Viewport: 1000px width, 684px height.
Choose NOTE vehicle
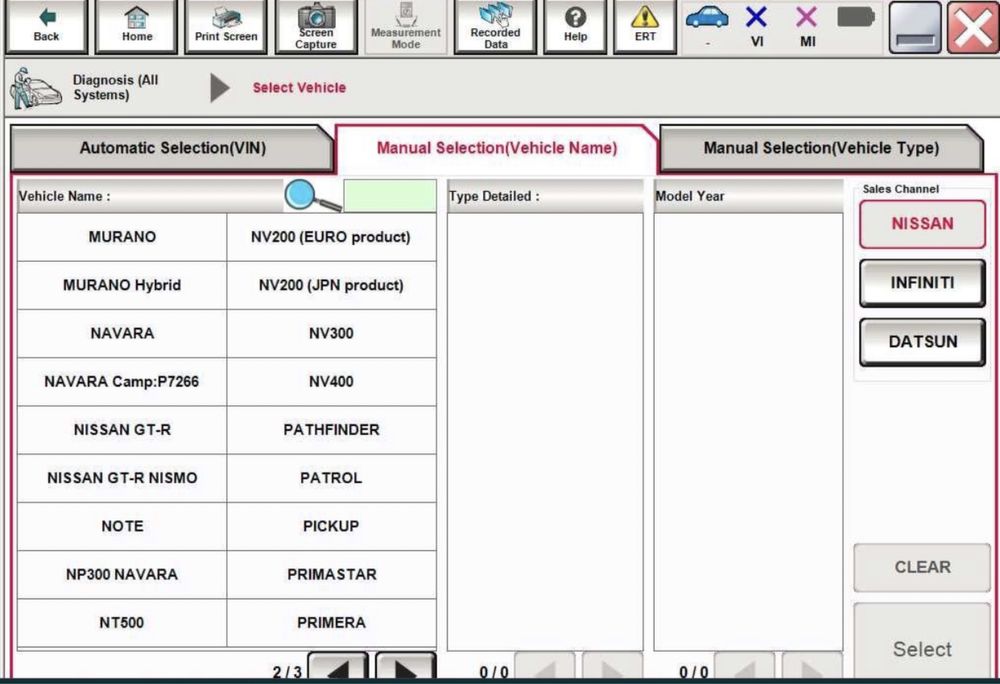tap(122, 526)
